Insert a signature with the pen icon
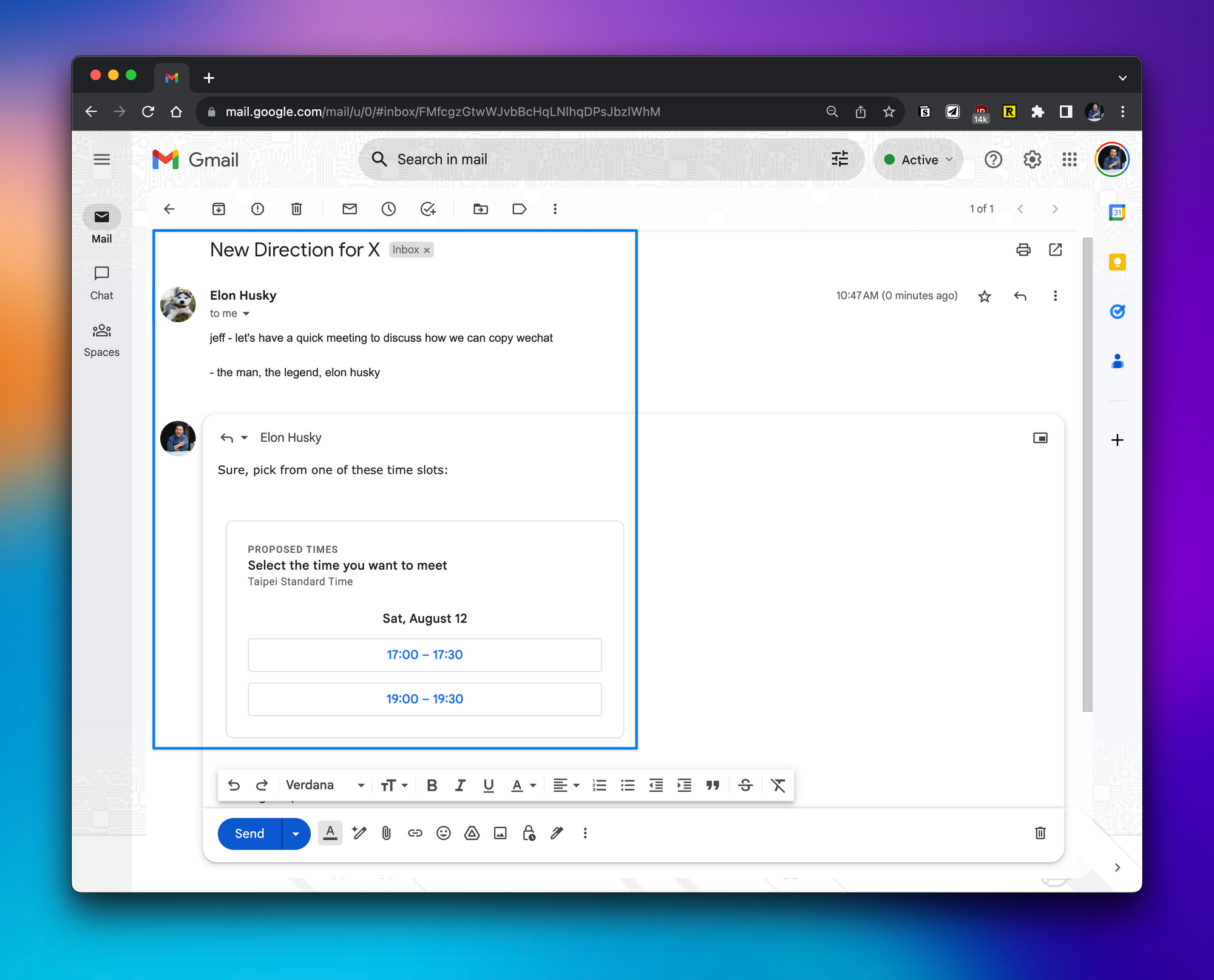This screenshot has height=980, width=1214. click(557, 833)
